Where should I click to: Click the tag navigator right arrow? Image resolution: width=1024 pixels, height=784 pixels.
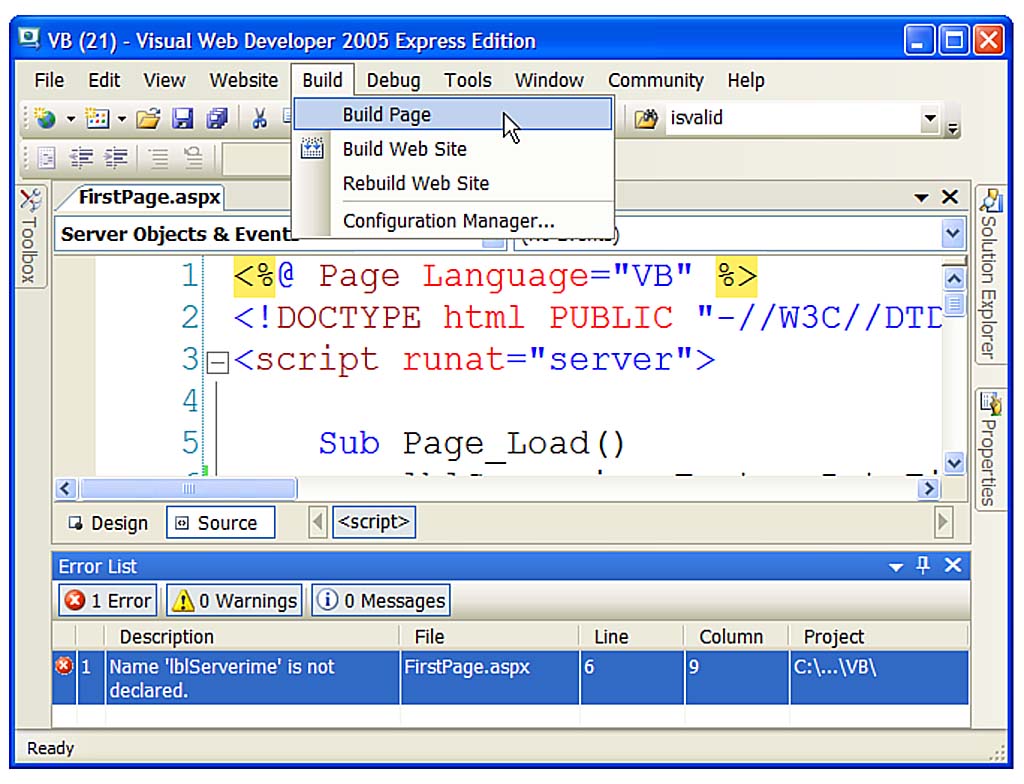click(x=943, y=522)
